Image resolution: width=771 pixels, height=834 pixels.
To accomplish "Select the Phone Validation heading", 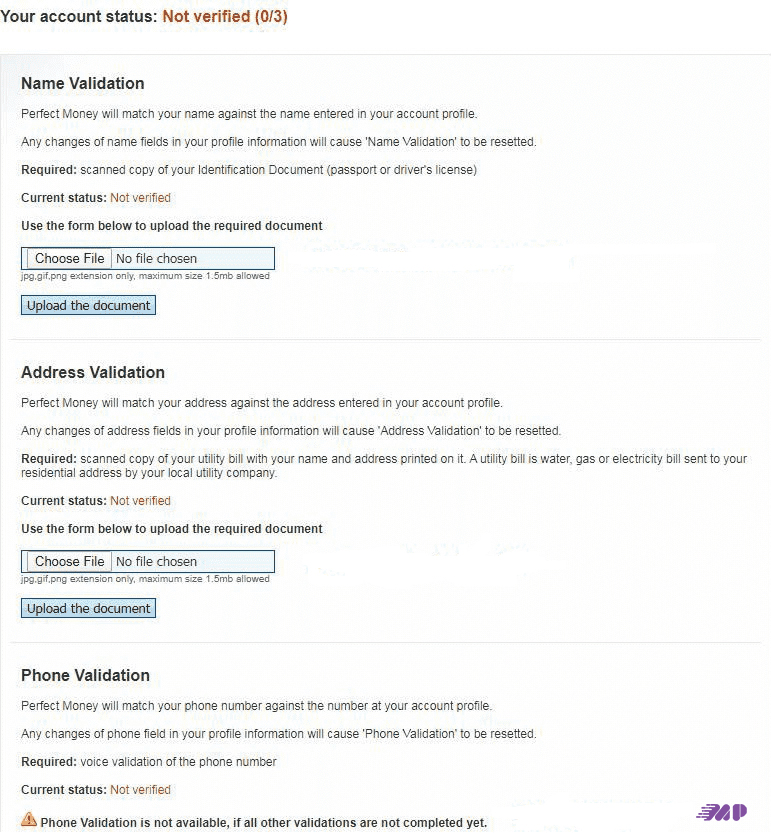I will [x=85, y=675].
